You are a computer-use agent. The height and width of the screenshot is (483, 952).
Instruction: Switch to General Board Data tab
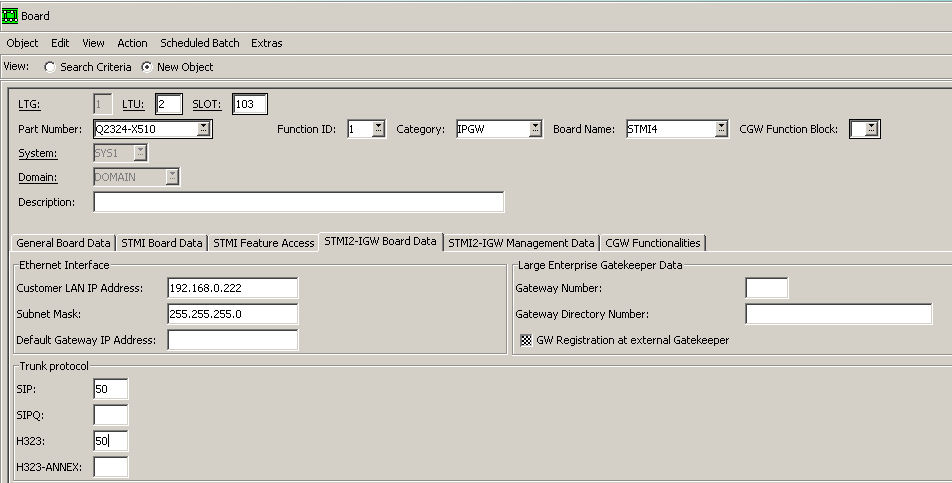pos(63,243)
